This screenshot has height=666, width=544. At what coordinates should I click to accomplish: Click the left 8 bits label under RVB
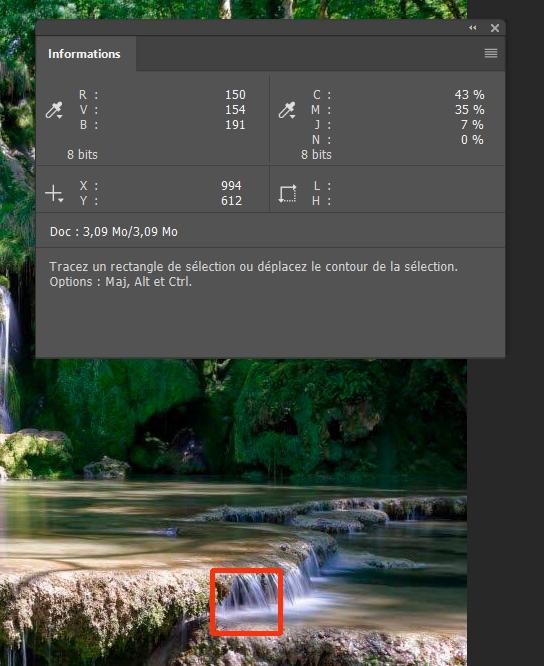click(x=82, y=154)
